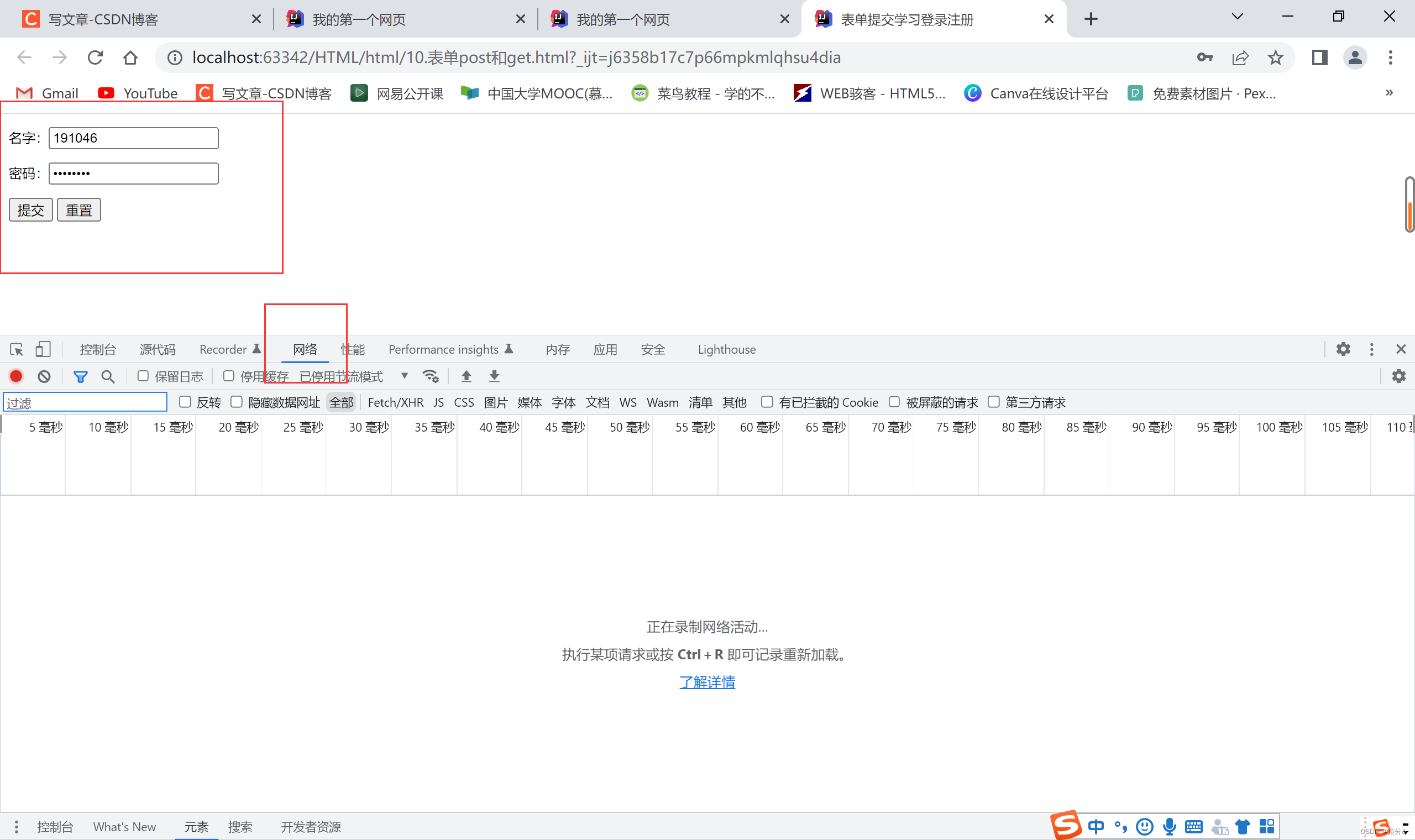1415x840 pixels.
Task: Click the 提交 submit button
Action: (x=30, y=210)
